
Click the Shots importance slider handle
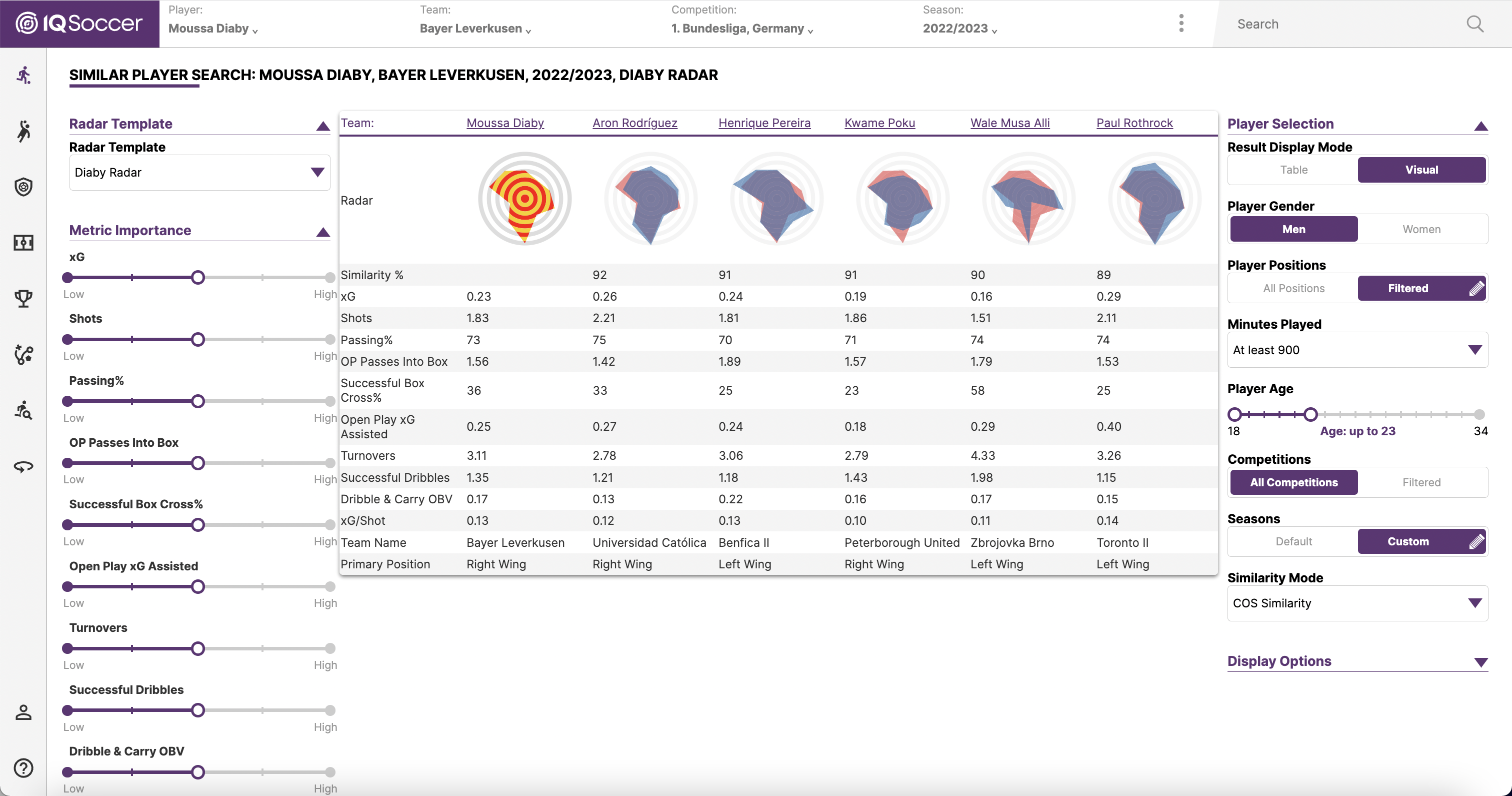(198, 339)
